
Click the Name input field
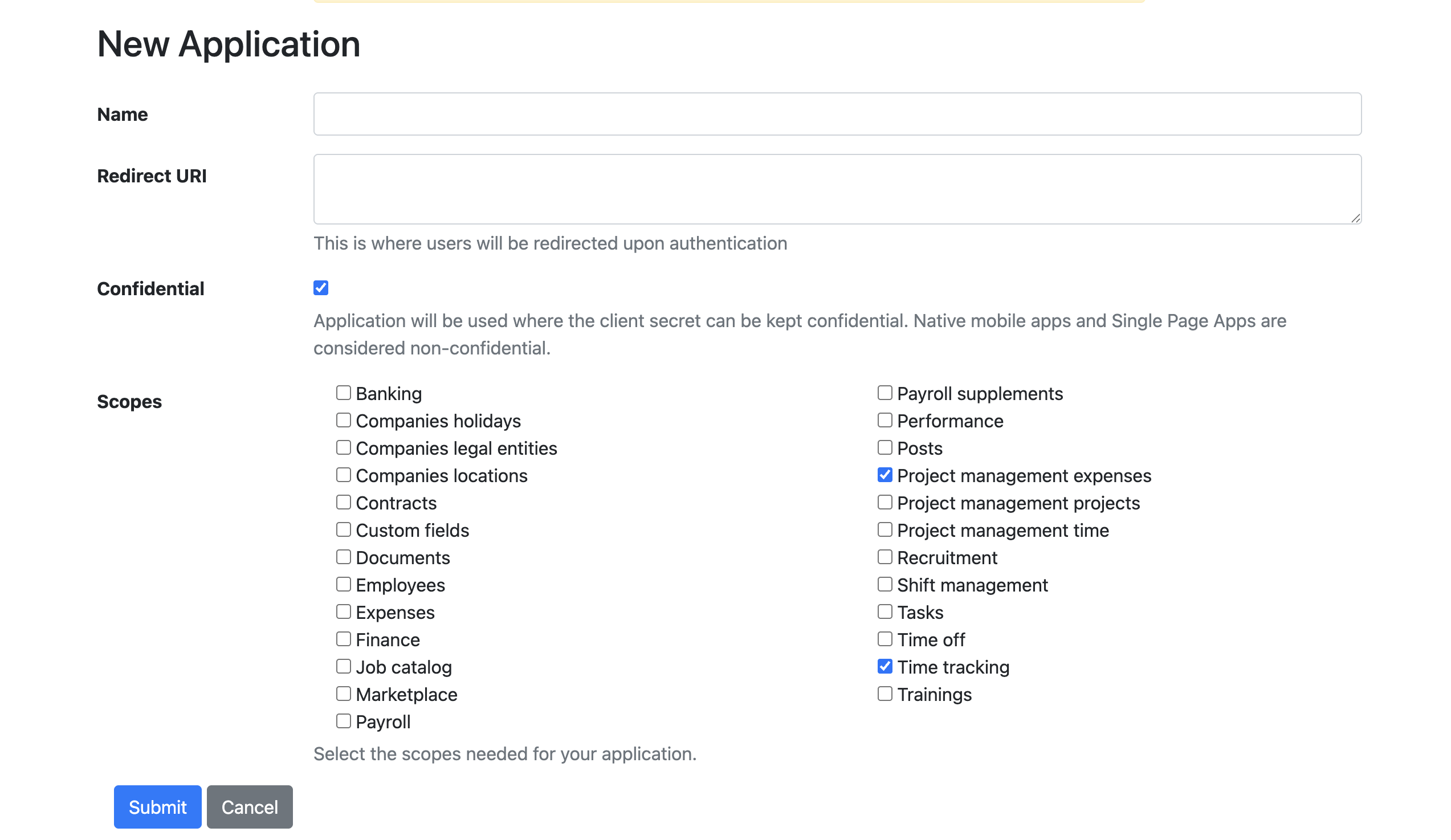pos(837,114)
